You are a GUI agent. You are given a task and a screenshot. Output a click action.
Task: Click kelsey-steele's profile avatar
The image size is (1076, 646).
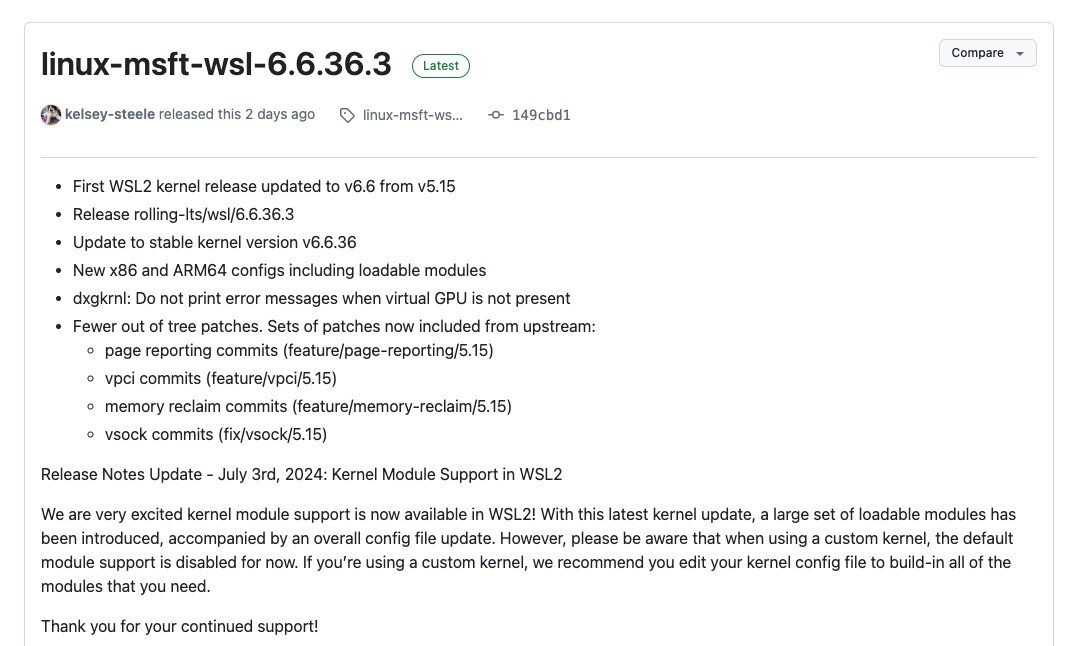click(50, 114)
